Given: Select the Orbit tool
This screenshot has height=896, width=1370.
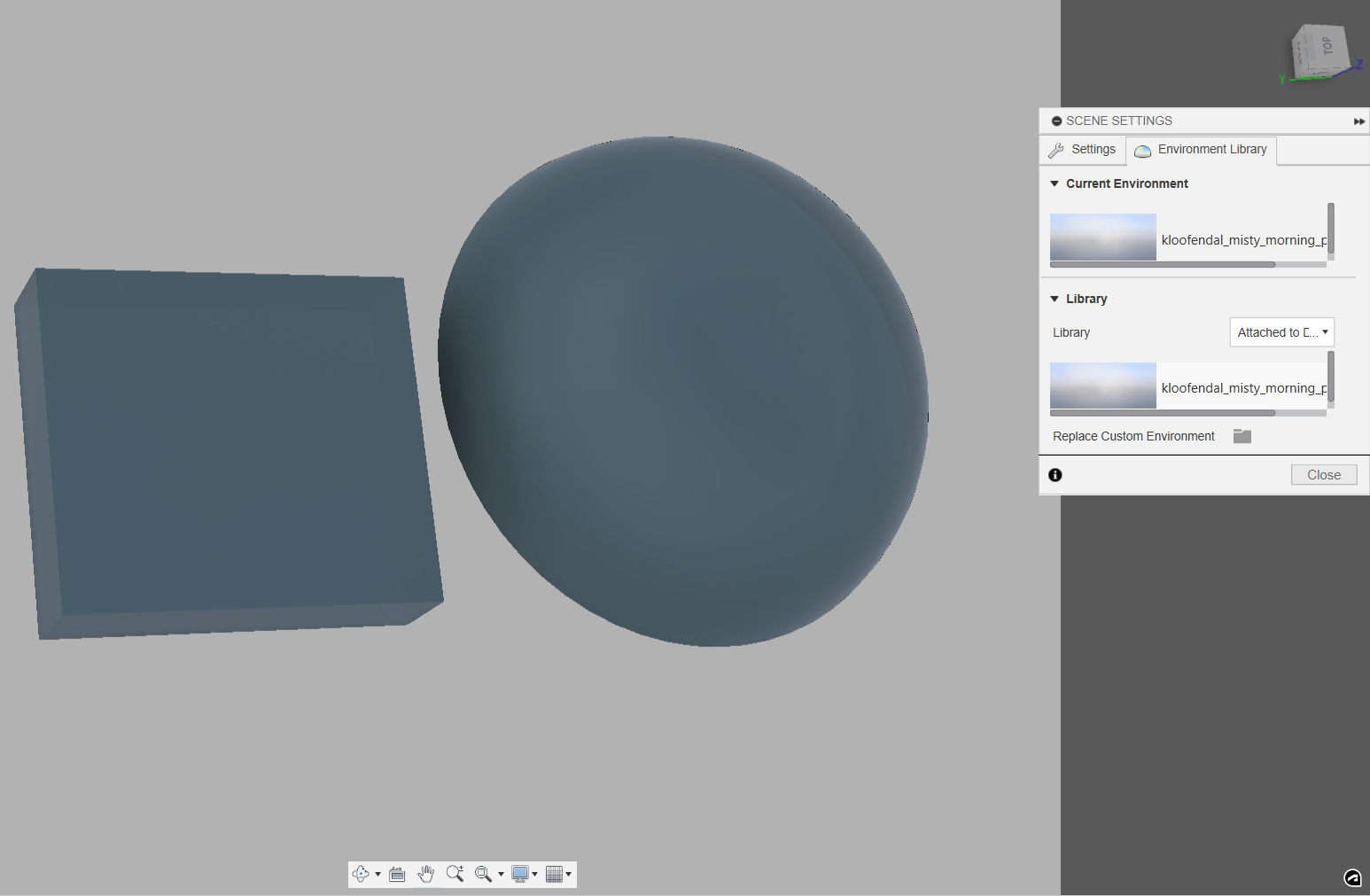Looking at the screenshot, I should tap(362, 874).
